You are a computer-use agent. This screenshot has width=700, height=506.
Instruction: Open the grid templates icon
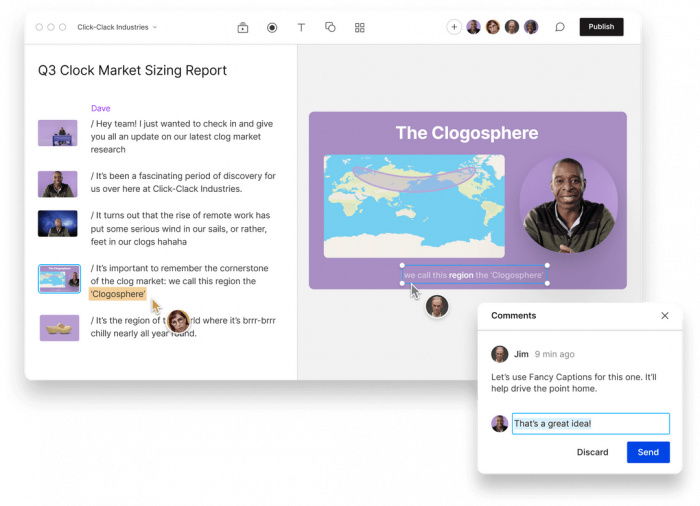point(360,28)
